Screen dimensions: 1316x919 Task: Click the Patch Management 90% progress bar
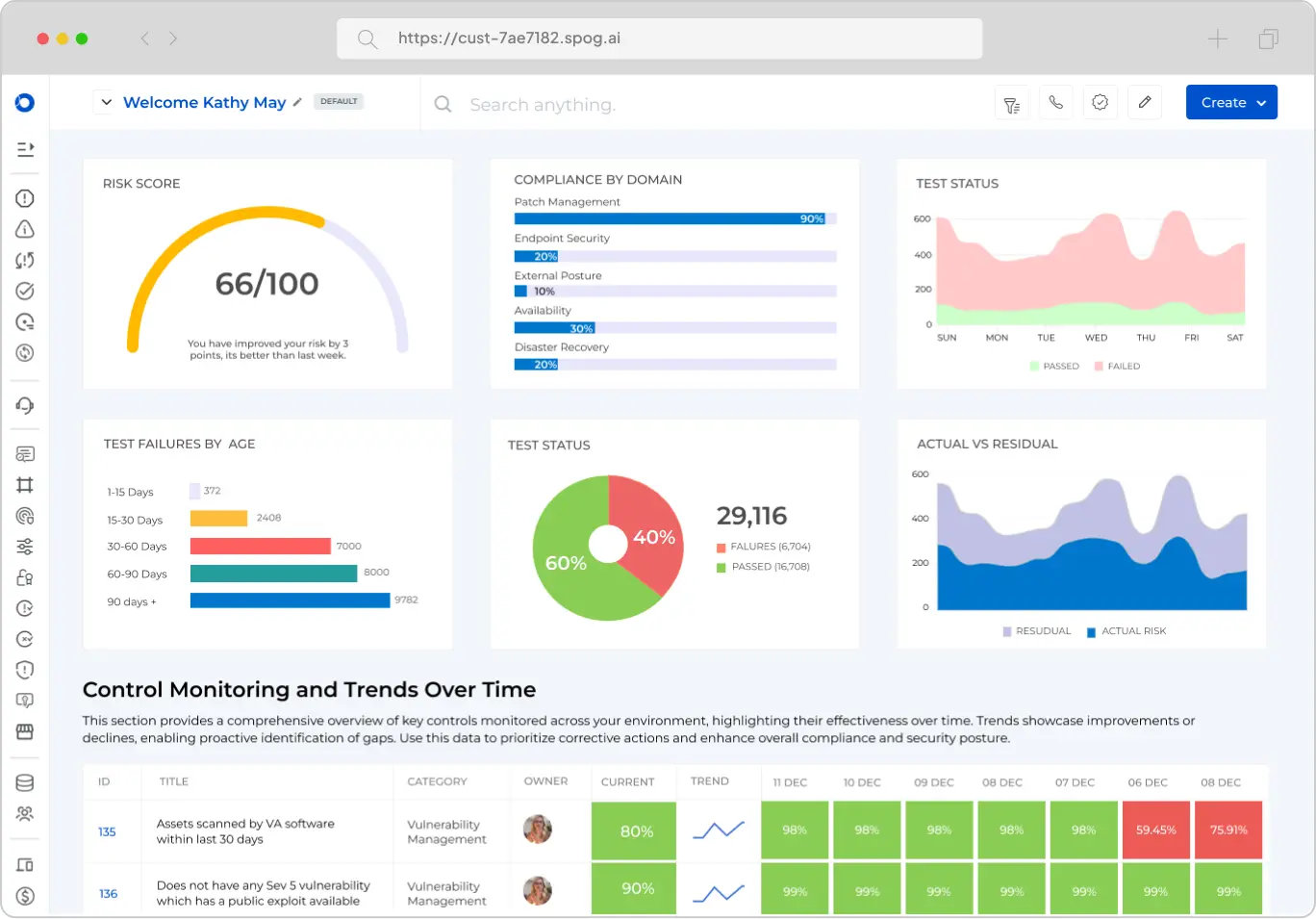point(673,218)
